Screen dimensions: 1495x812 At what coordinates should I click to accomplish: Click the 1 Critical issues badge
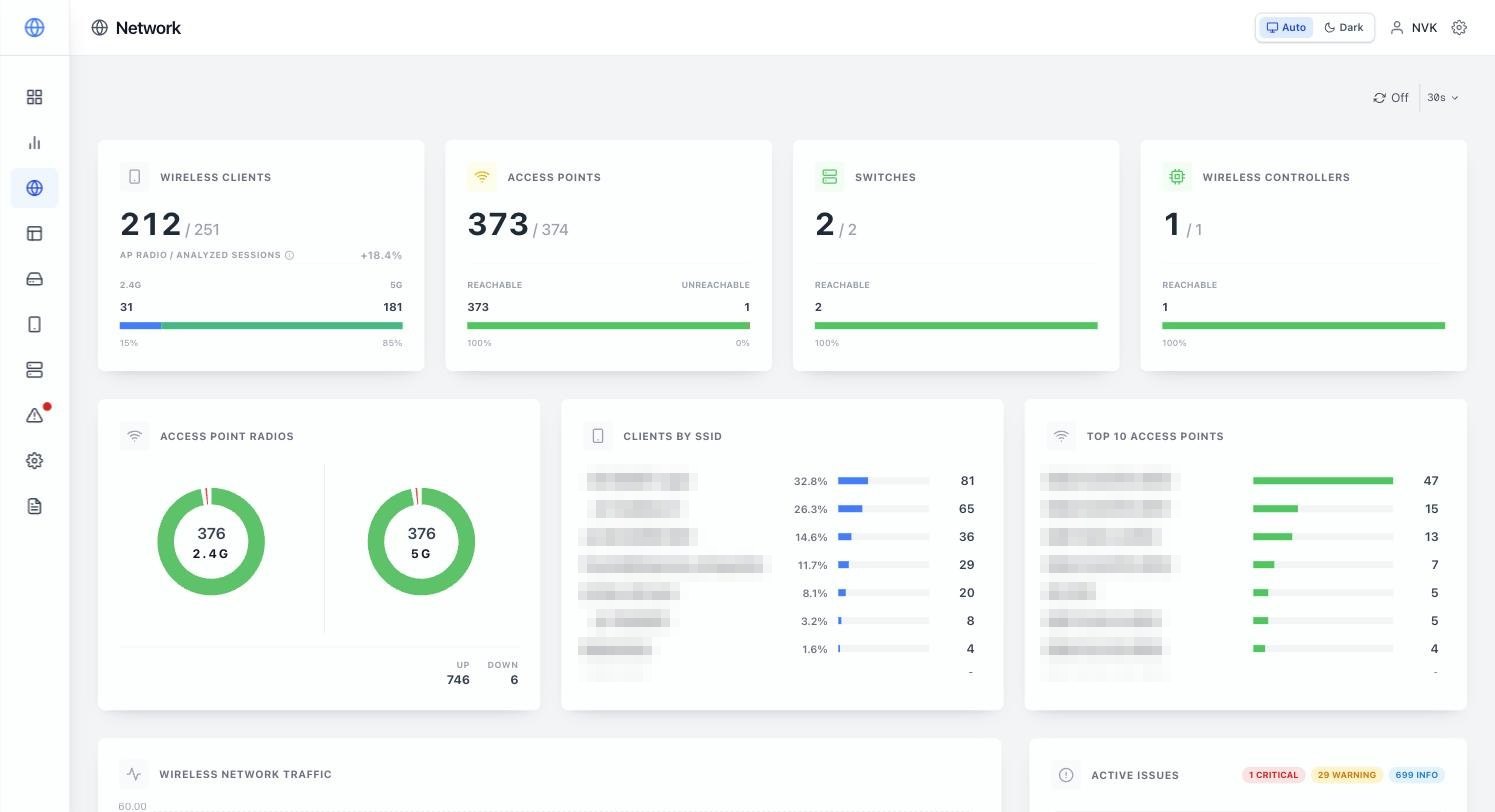pyautogui.click(x=1273, y=775)
